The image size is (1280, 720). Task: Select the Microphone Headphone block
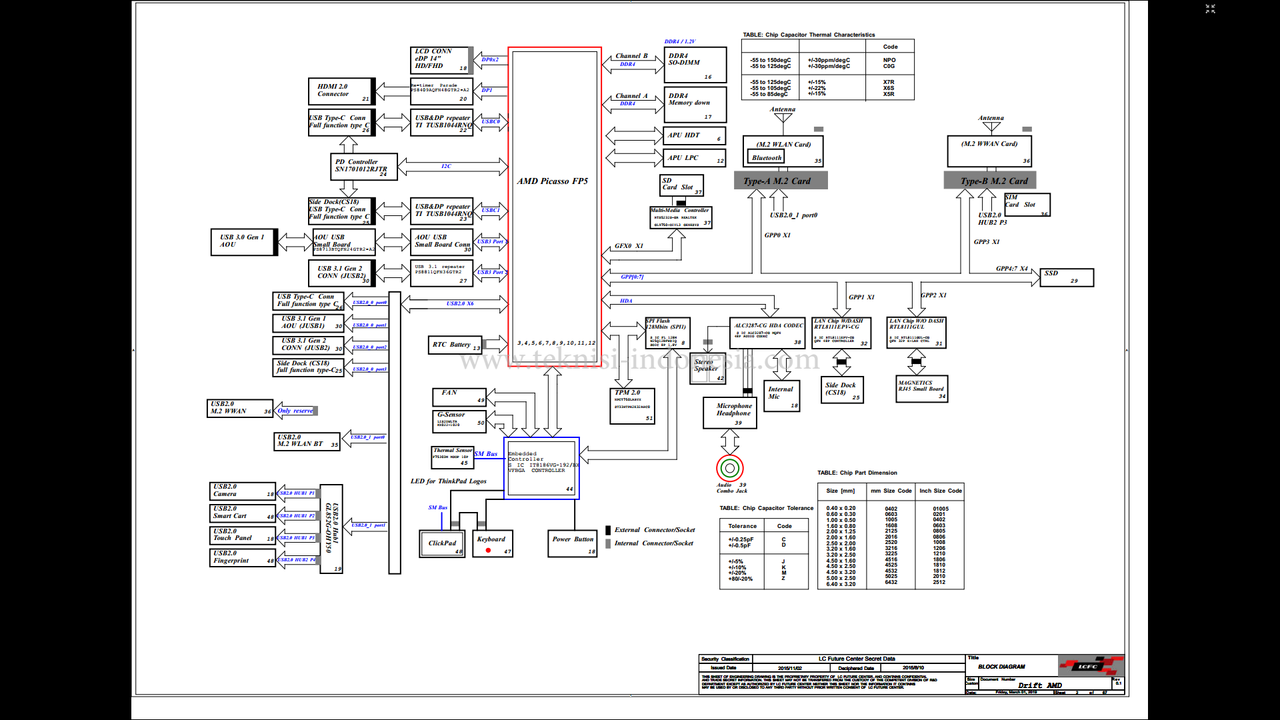click(729, 413)
